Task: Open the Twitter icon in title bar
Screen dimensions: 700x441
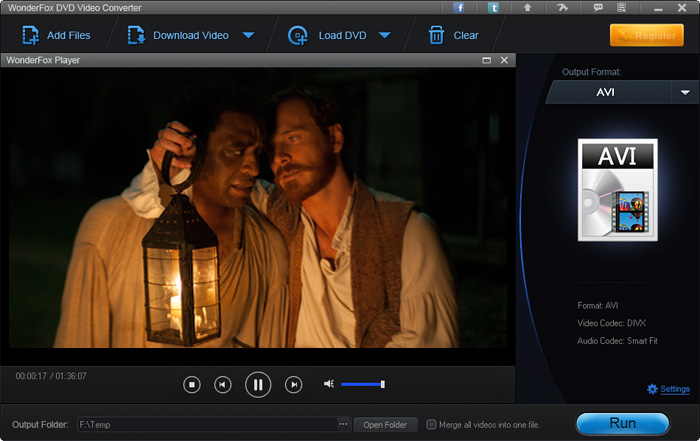Action: pos(493,8)
